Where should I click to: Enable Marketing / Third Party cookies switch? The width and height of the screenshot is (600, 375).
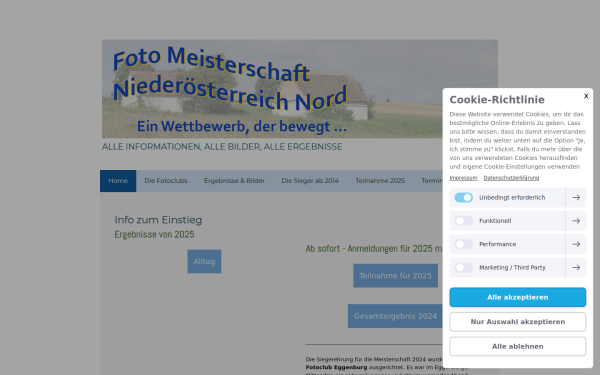pos(463,267)
